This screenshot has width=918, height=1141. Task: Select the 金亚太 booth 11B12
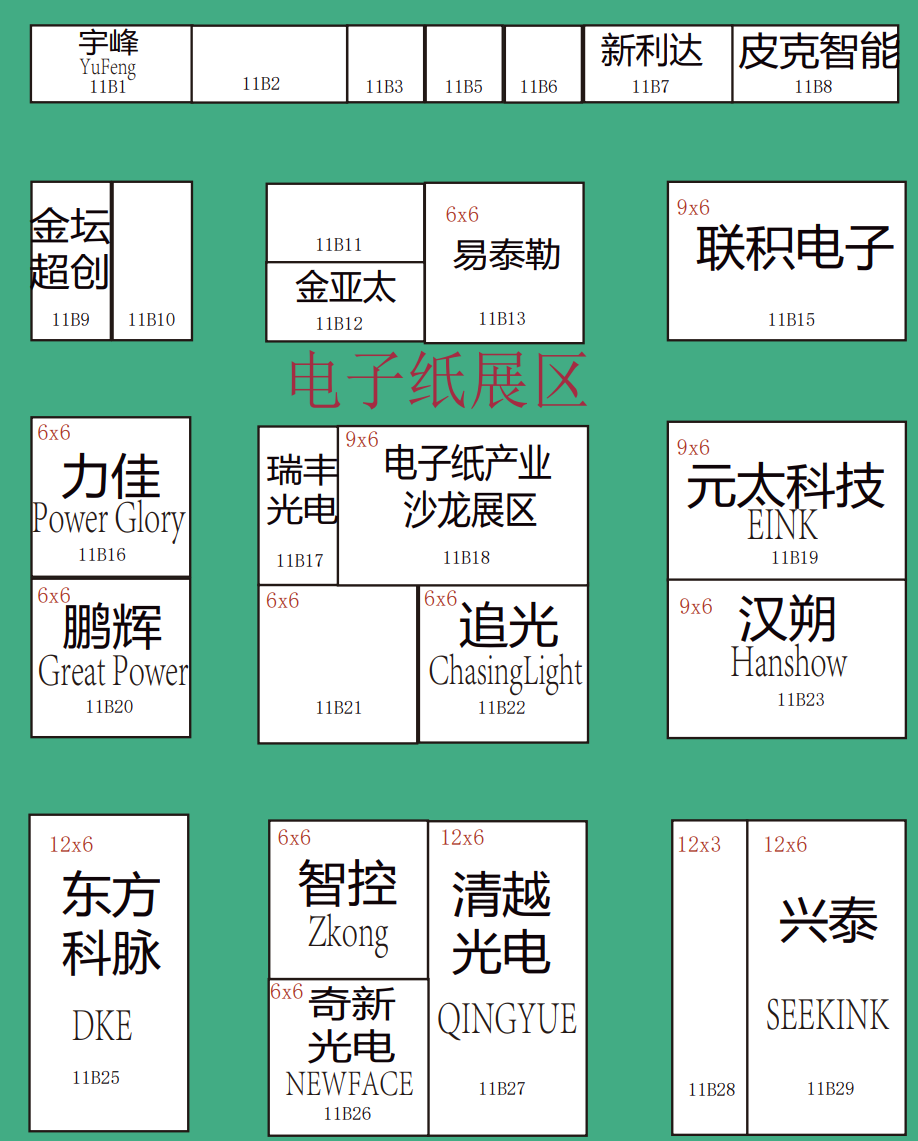(x=346, y=301)
